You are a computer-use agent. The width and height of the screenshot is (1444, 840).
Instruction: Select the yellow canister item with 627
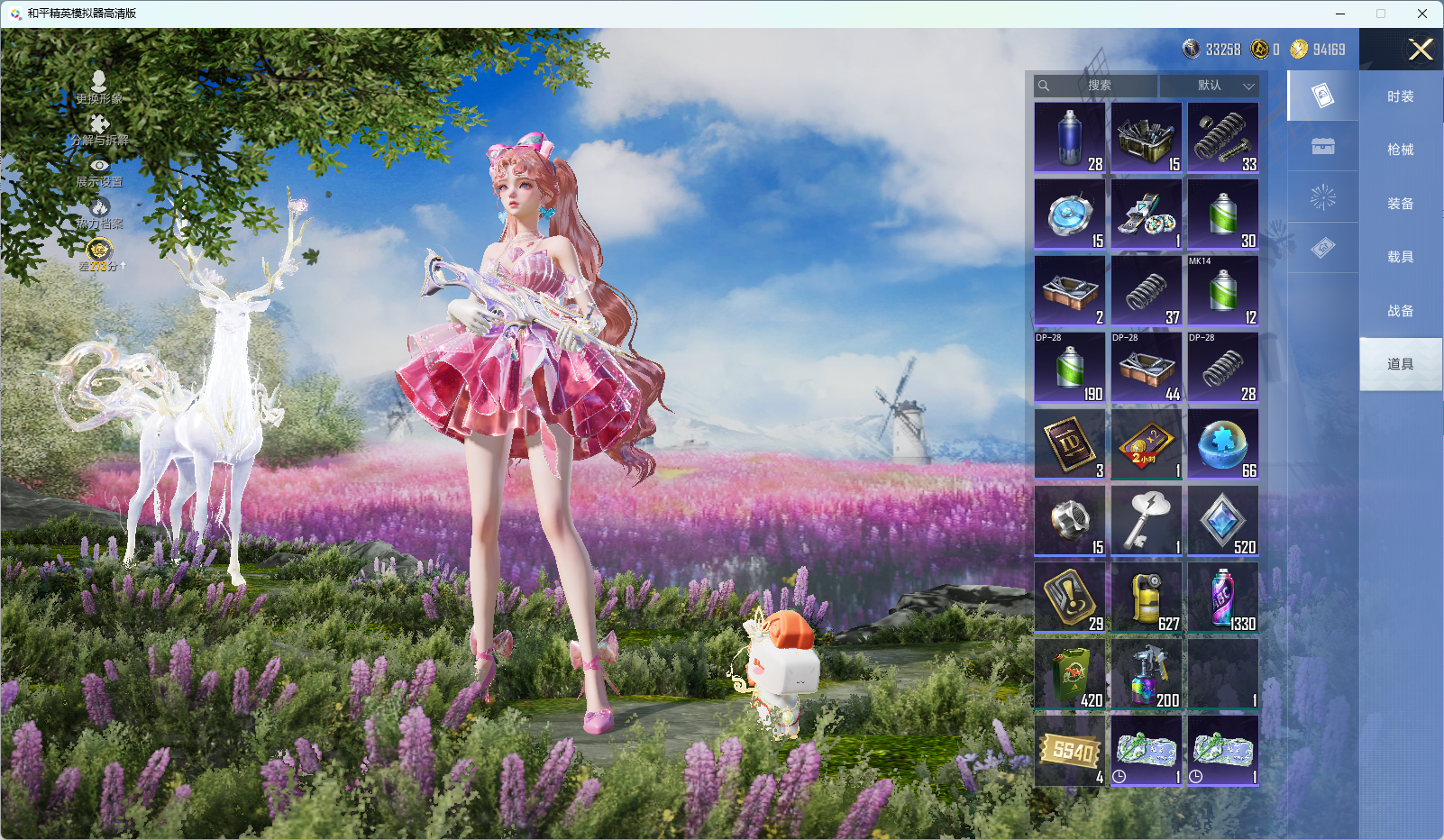point(1147,598)
